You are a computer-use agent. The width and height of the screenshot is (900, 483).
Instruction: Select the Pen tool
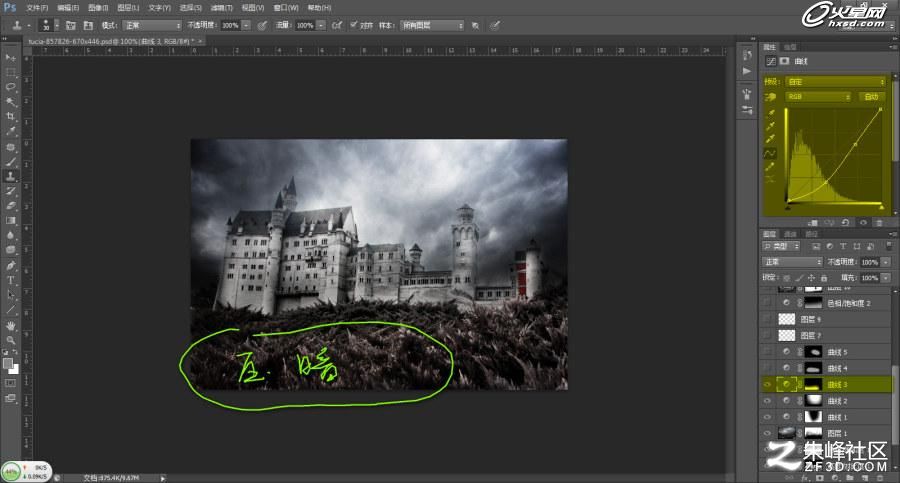point(10,266)
